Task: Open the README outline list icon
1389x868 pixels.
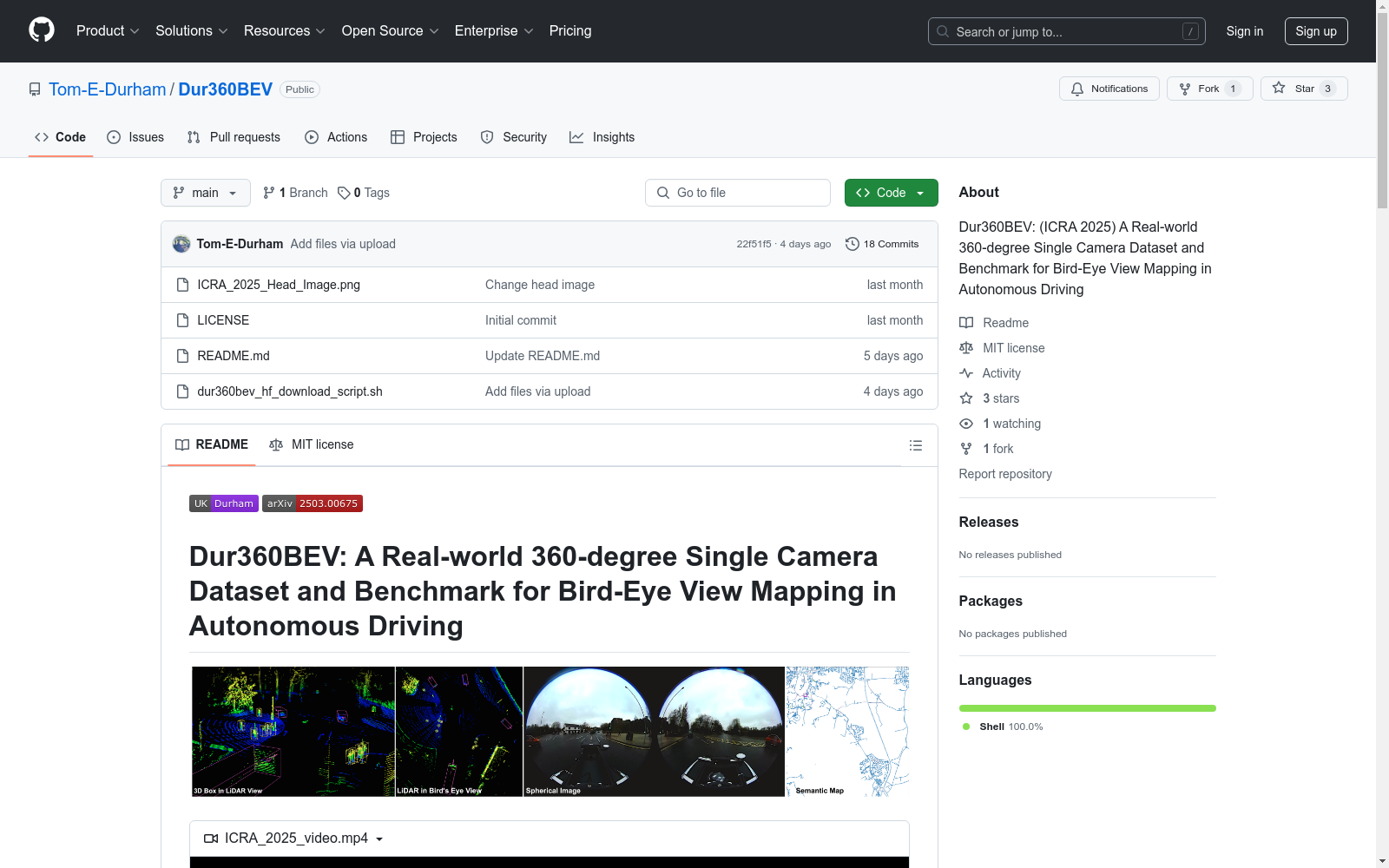Action: (x=915, y=445)
